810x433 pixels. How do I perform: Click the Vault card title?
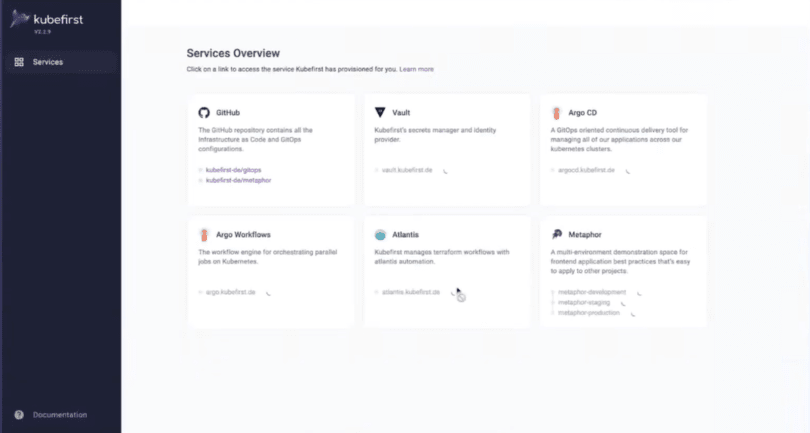tap(401, 113)
